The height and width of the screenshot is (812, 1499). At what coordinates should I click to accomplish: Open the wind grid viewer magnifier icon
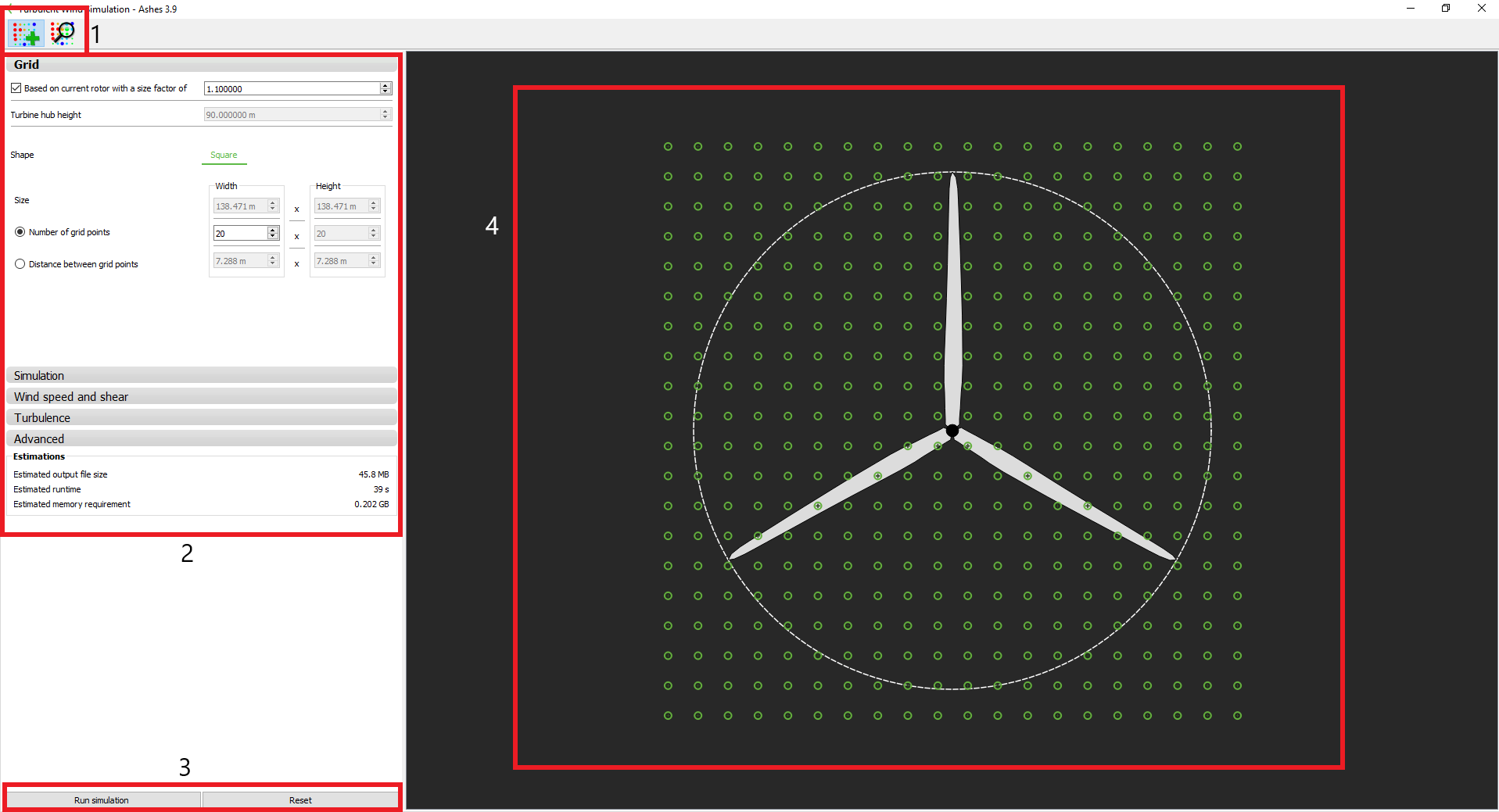point(63,33)
